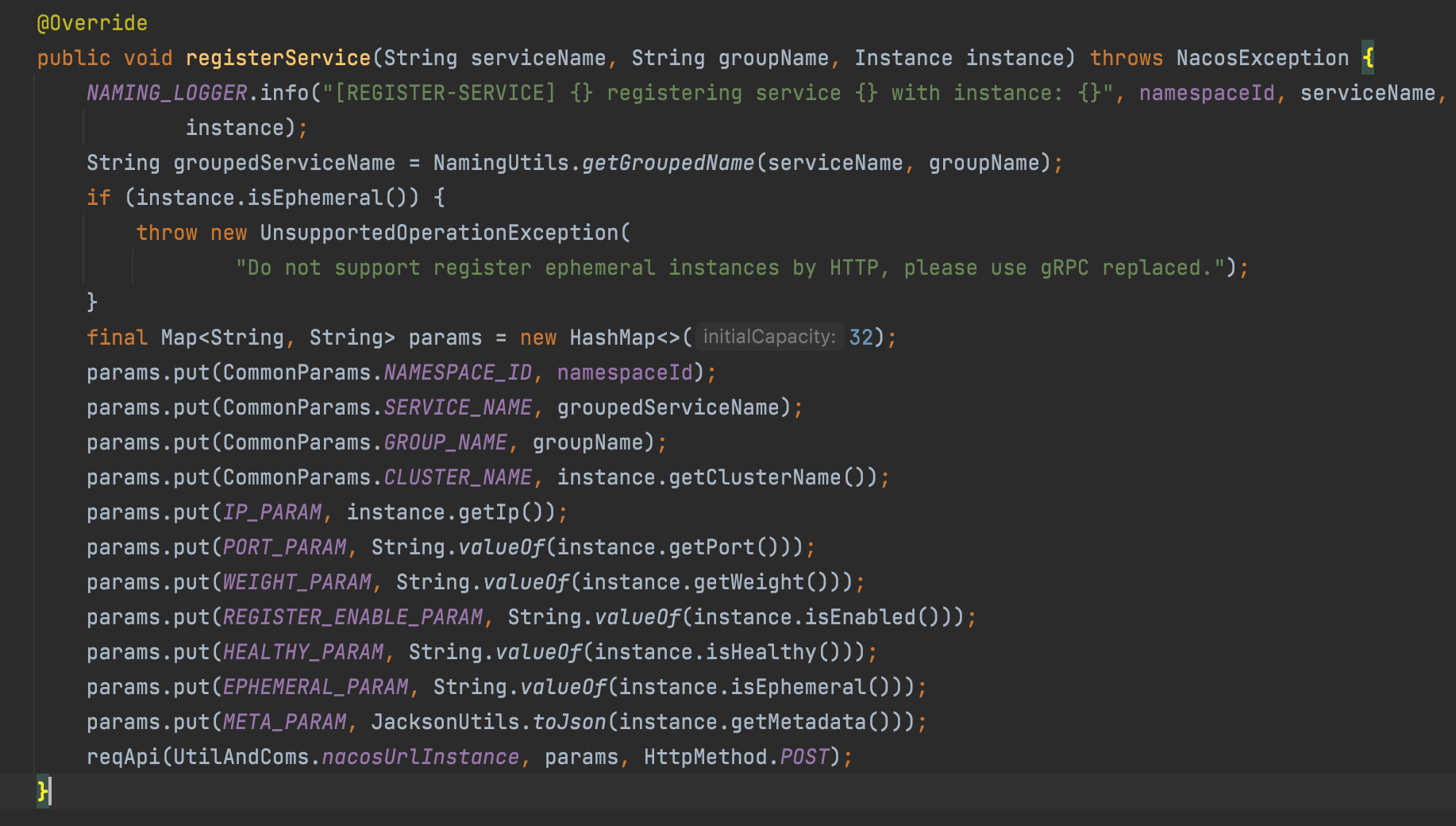
Task: Click CLUSTER_NAME in the params.put call
Action: pos(458,477)
